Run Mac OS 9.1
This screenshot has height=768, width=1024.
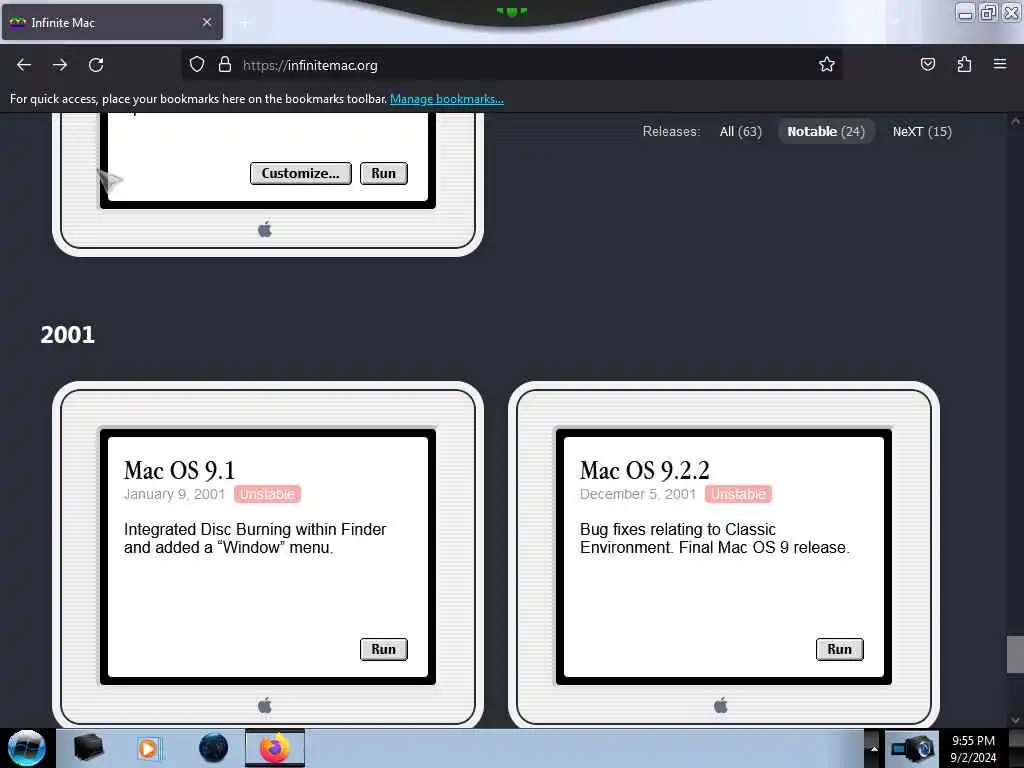[x=383, y=649]
